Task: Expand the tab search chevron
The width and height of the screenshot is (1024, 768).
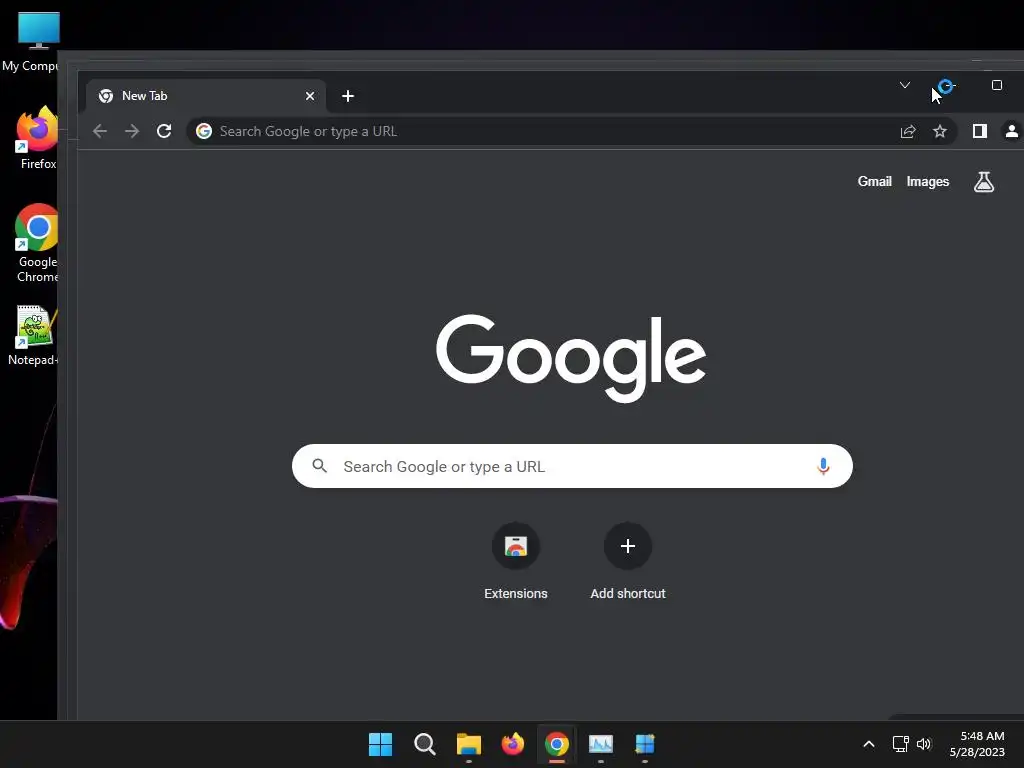Action: (904, 85)
